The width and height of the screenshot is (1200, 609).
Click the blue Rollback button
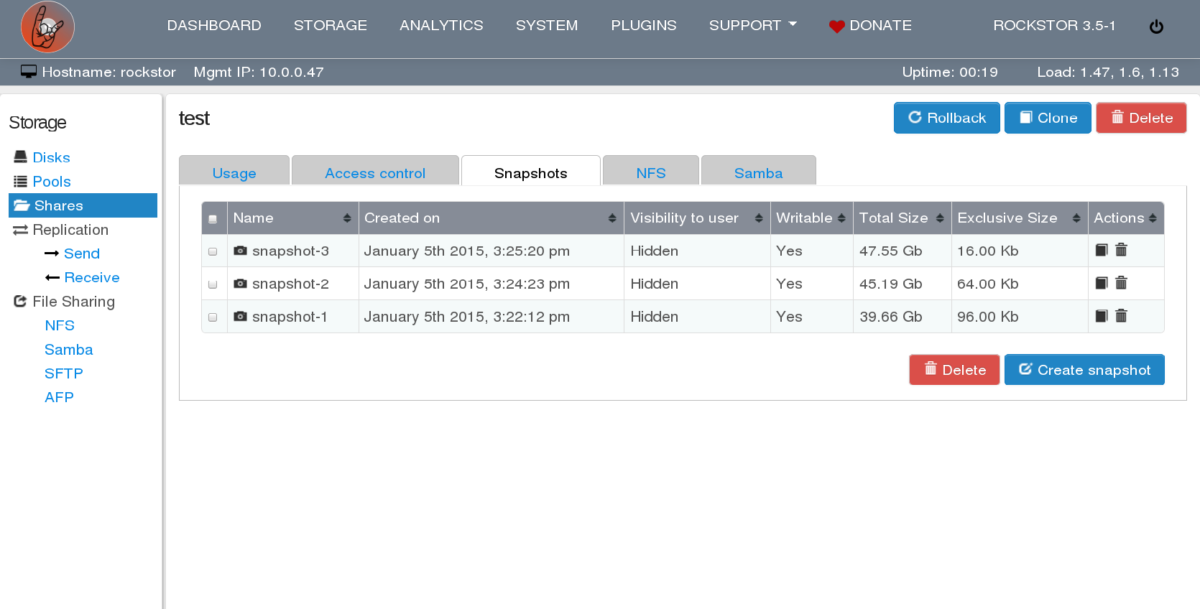pos(946,118)
